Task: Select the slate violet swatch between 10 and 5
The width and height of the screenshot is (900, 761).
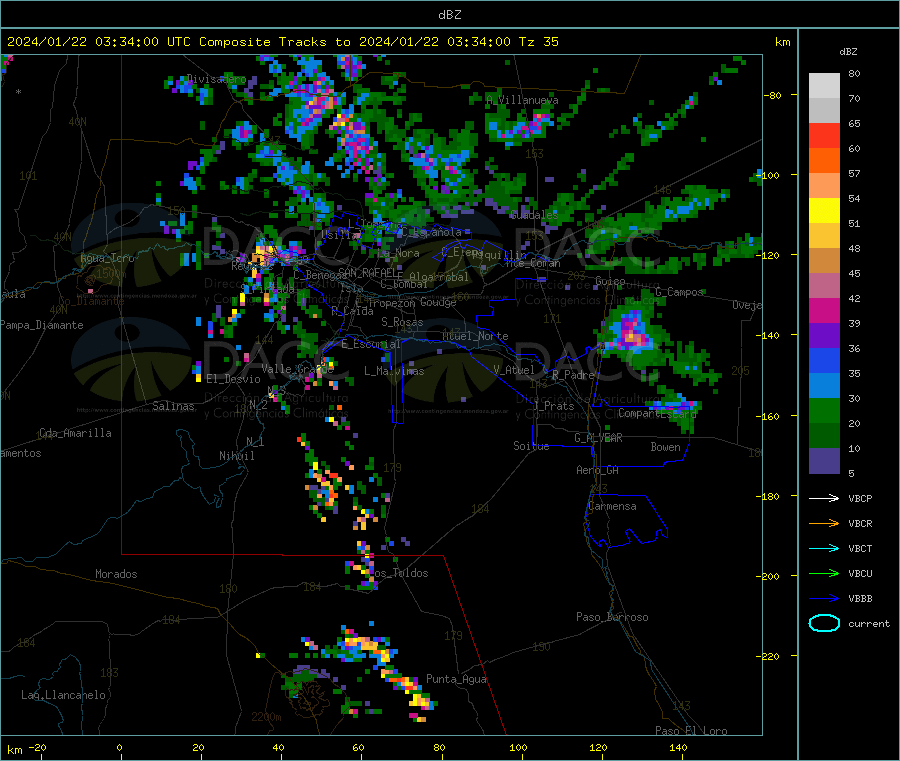Action: click(x=824, y=461)
